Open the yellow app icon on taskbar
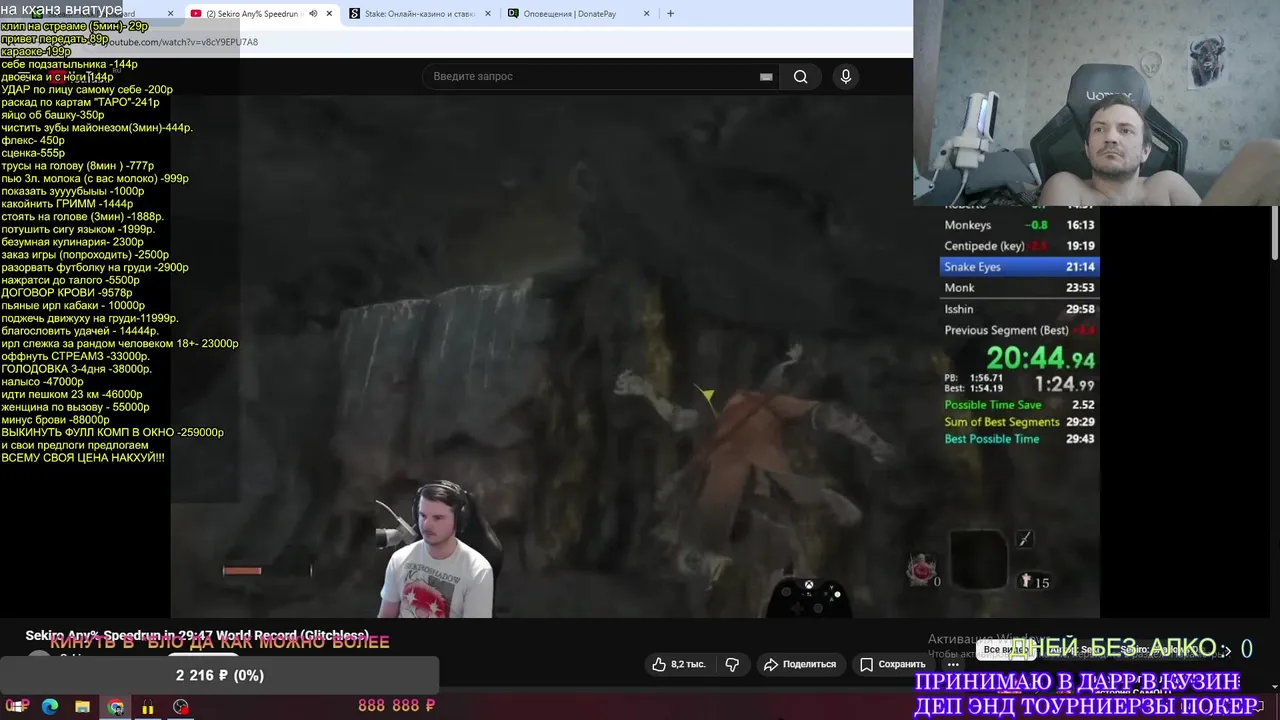Viewport: 1280px width, 720px height. 148,707
